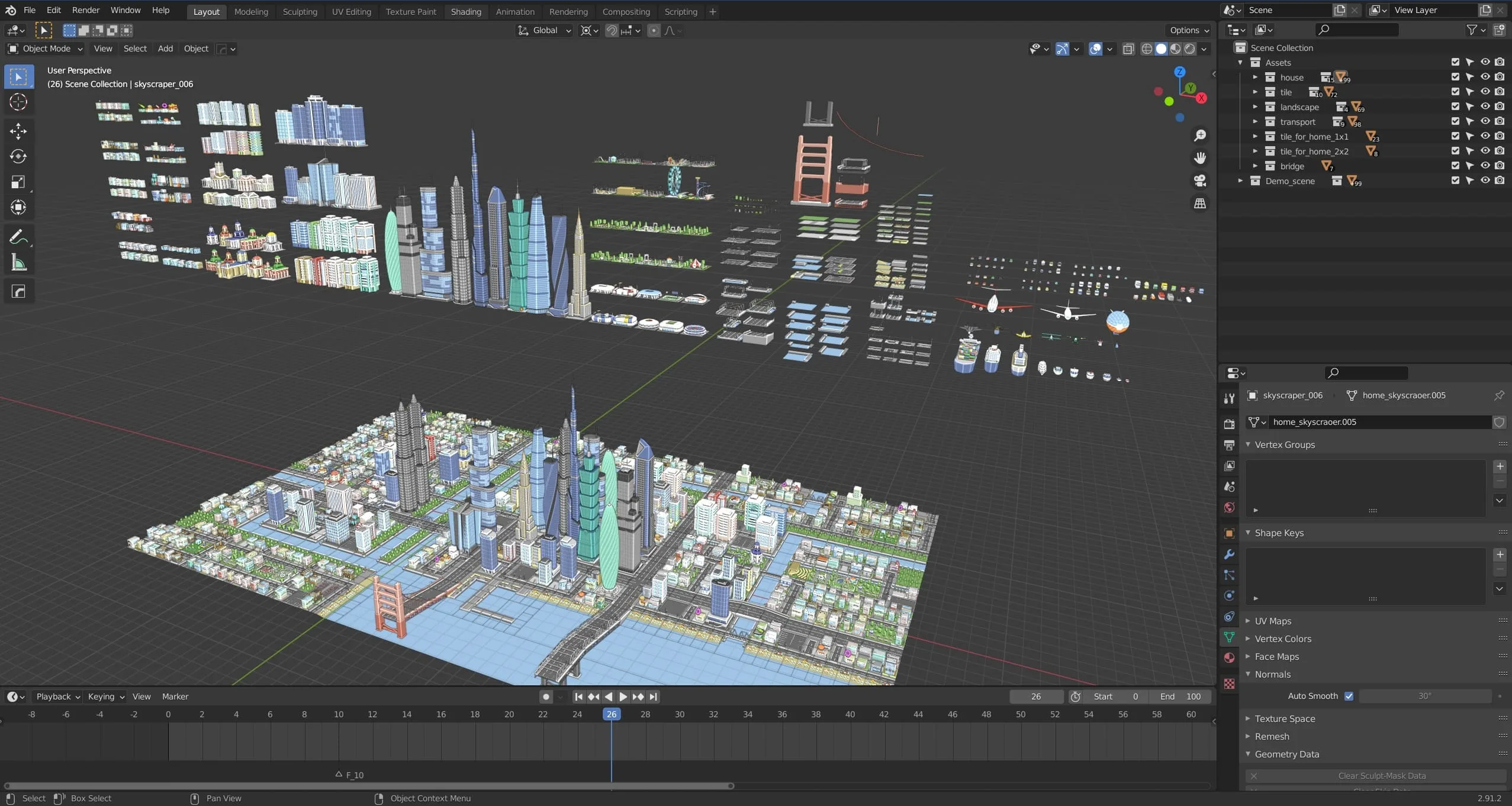Select the Move tool

point(18,131)
